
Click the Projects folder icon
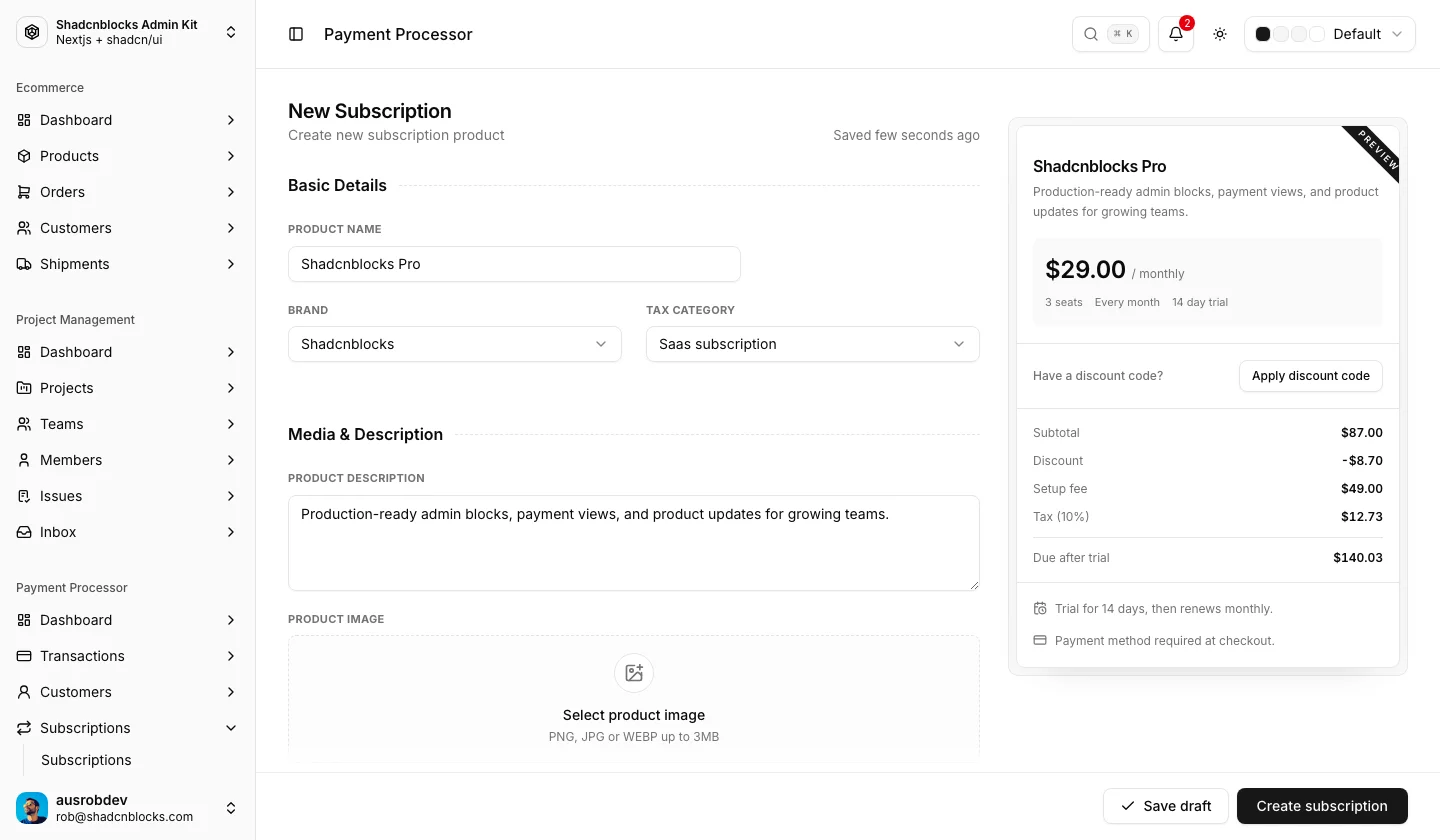pos(24,388)
